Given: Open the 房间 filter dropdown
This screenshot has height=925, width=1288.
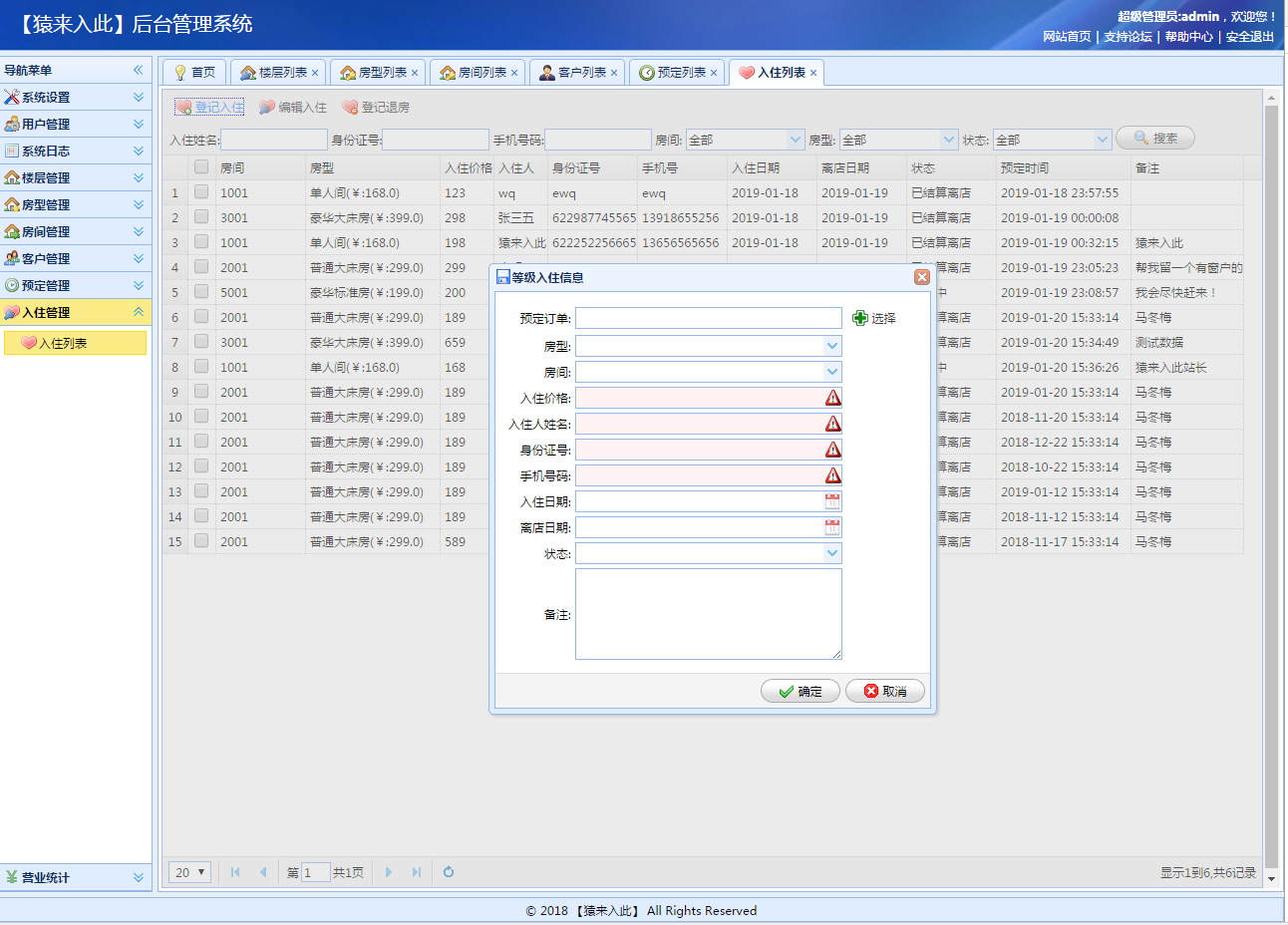Looking at the screenshot, I should click(x=796, y=140).
